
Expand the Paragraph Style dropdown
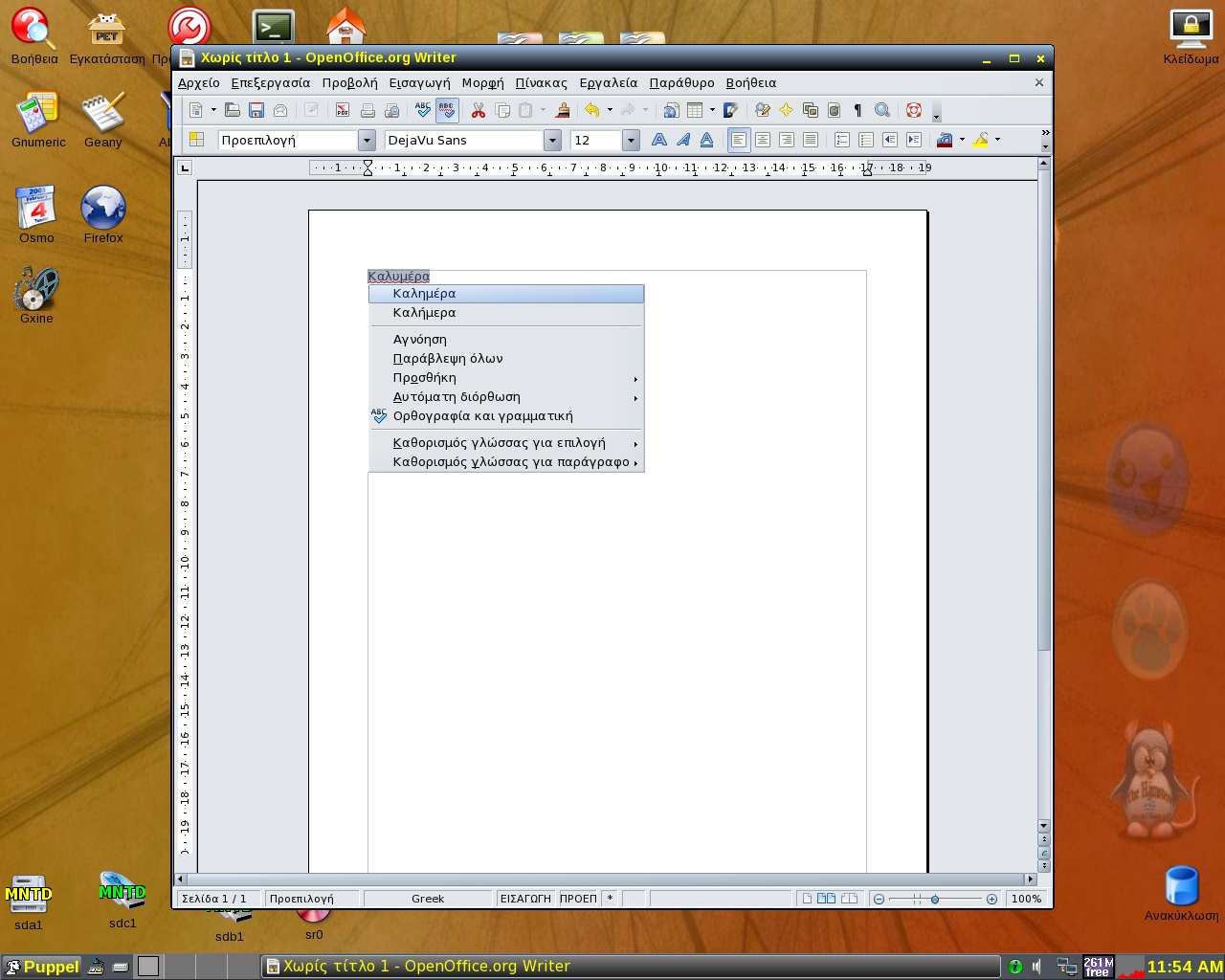click(x=367, y=140)
